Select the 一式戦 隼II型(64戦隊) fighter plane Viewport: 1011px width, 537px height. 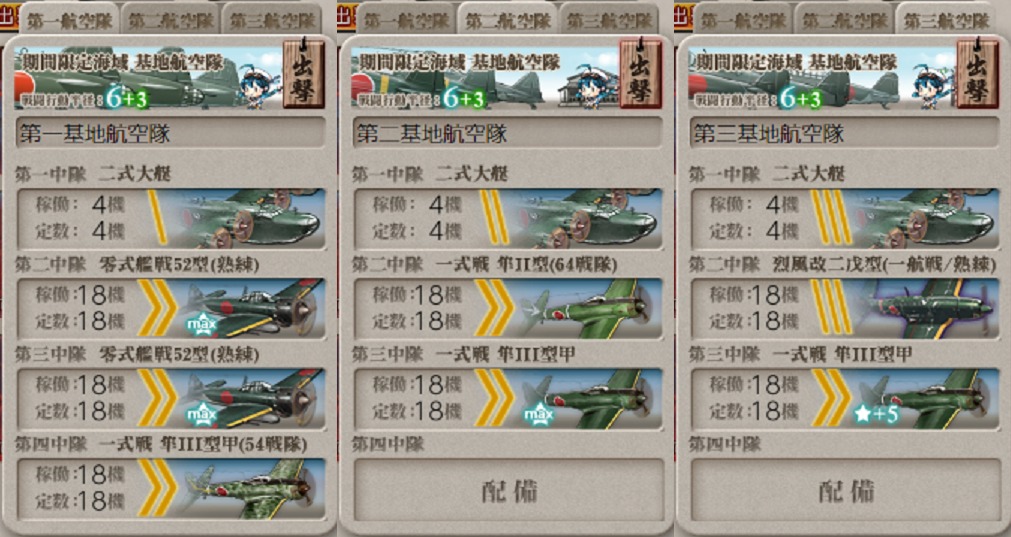[x=508, y=308]
